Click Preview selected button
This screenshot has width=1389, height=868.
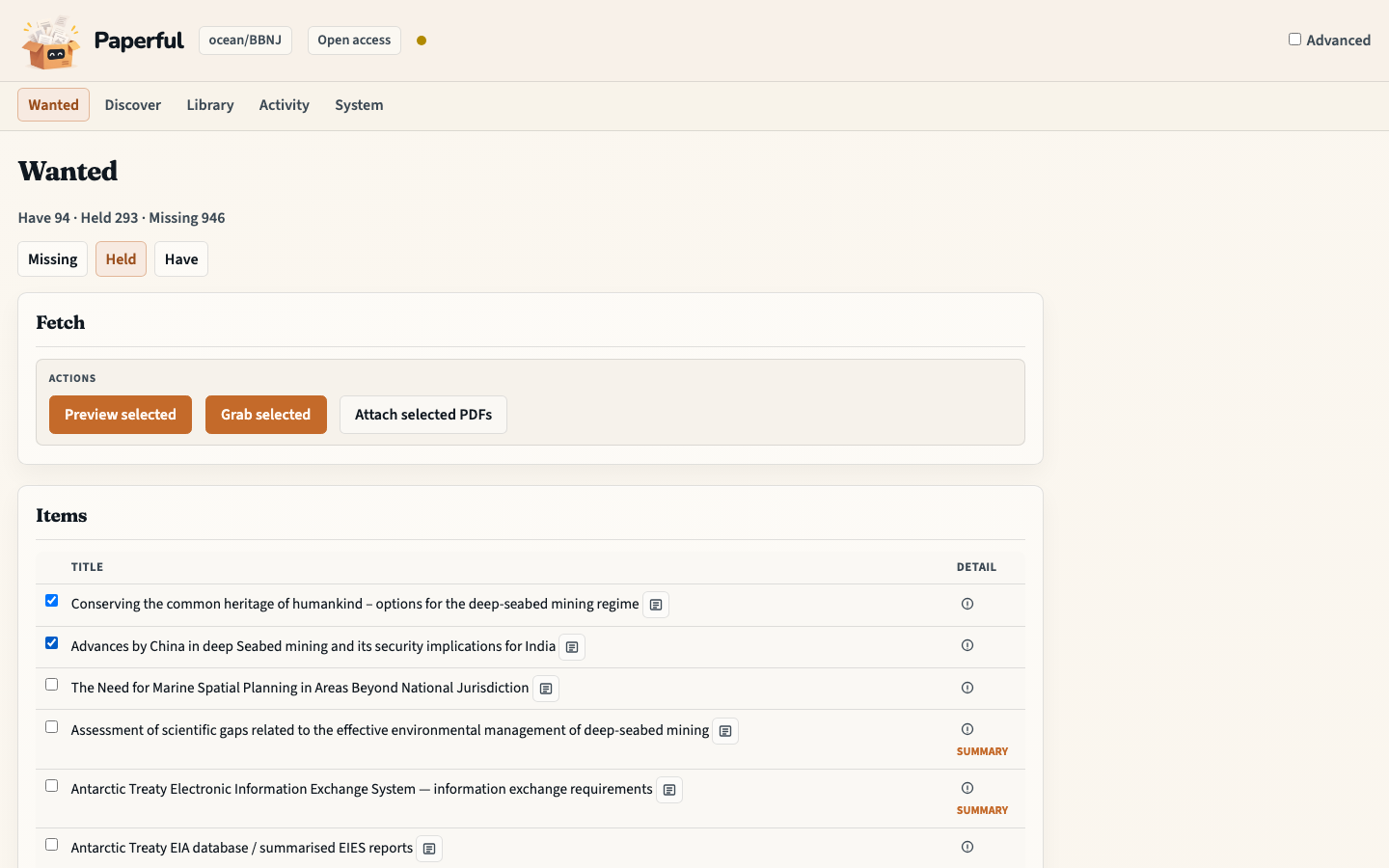click(121, 415)
